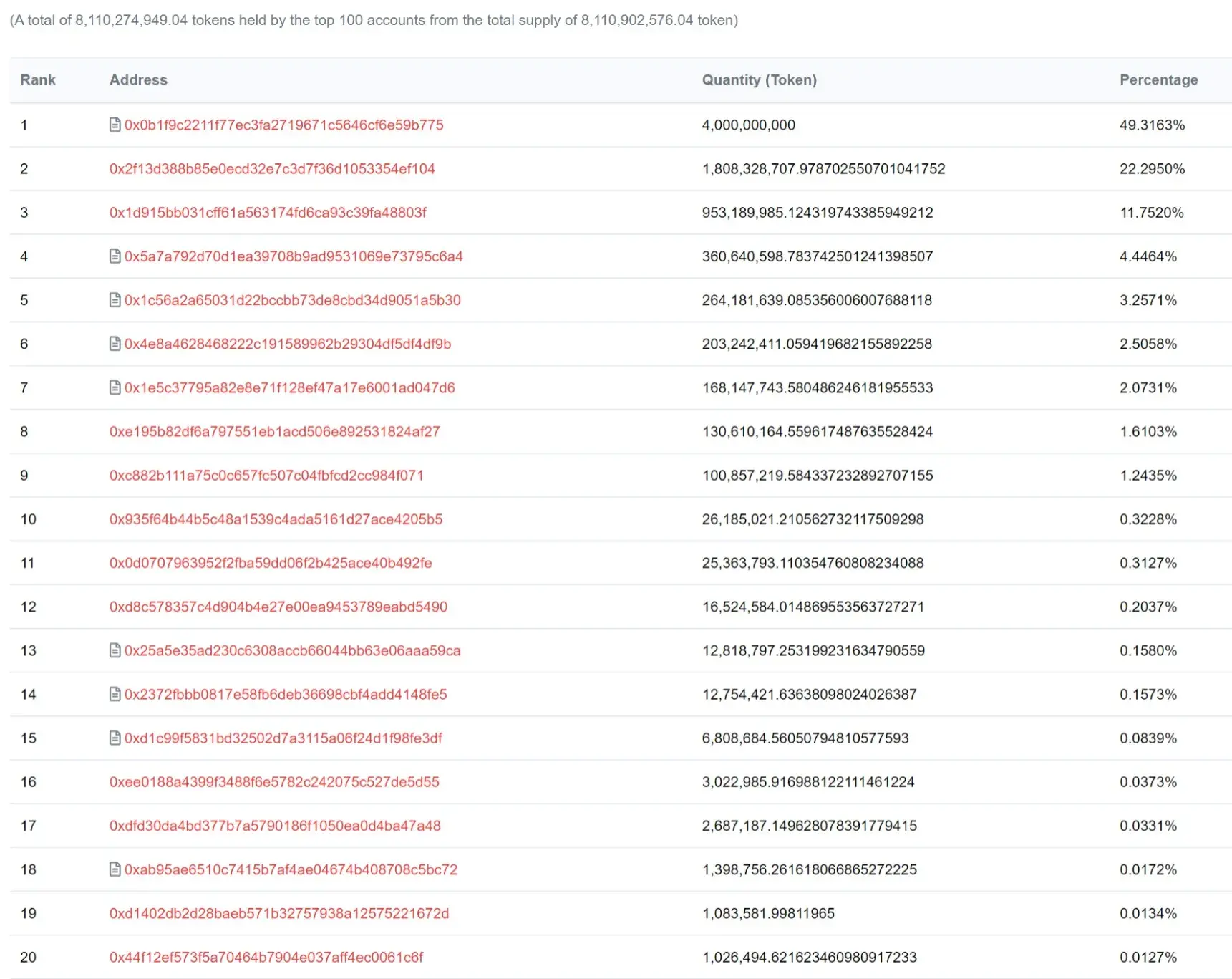Open rank 15 address 0xd1c99f5831bd32502d7a3115a06f24d1f98fe3df
Viewport: 1232px width, 979px height.
point(283,738)
